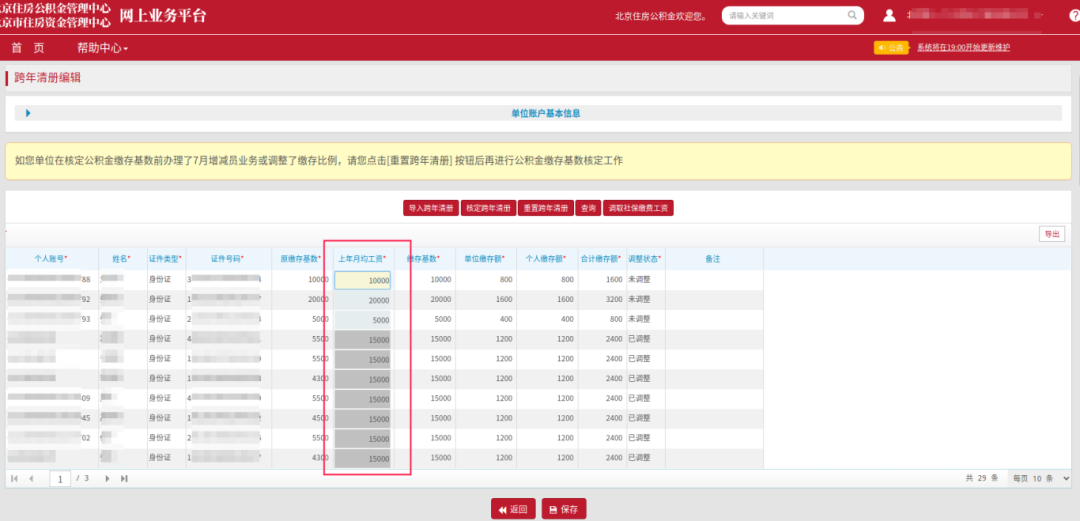Click the 网上业务平台 header title
1080x521 pixels.
(163, 16)
